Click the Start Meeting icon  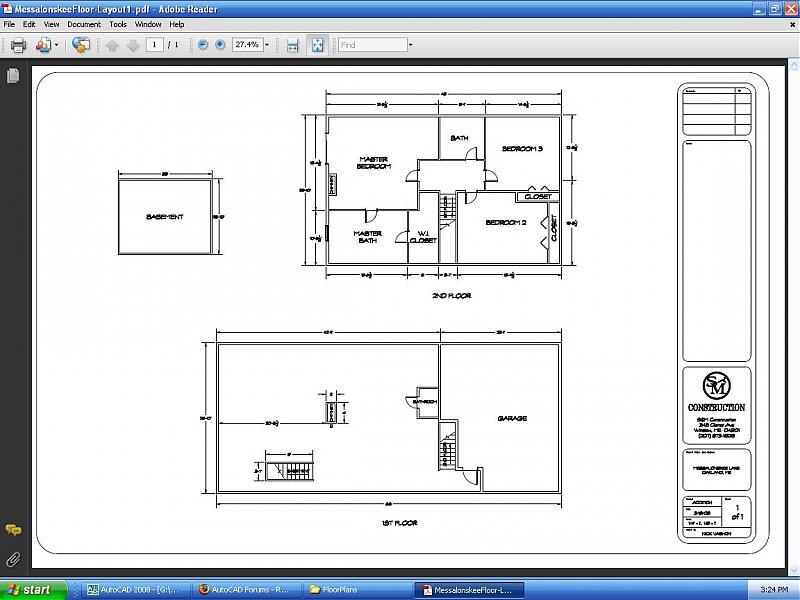point(81,45)
